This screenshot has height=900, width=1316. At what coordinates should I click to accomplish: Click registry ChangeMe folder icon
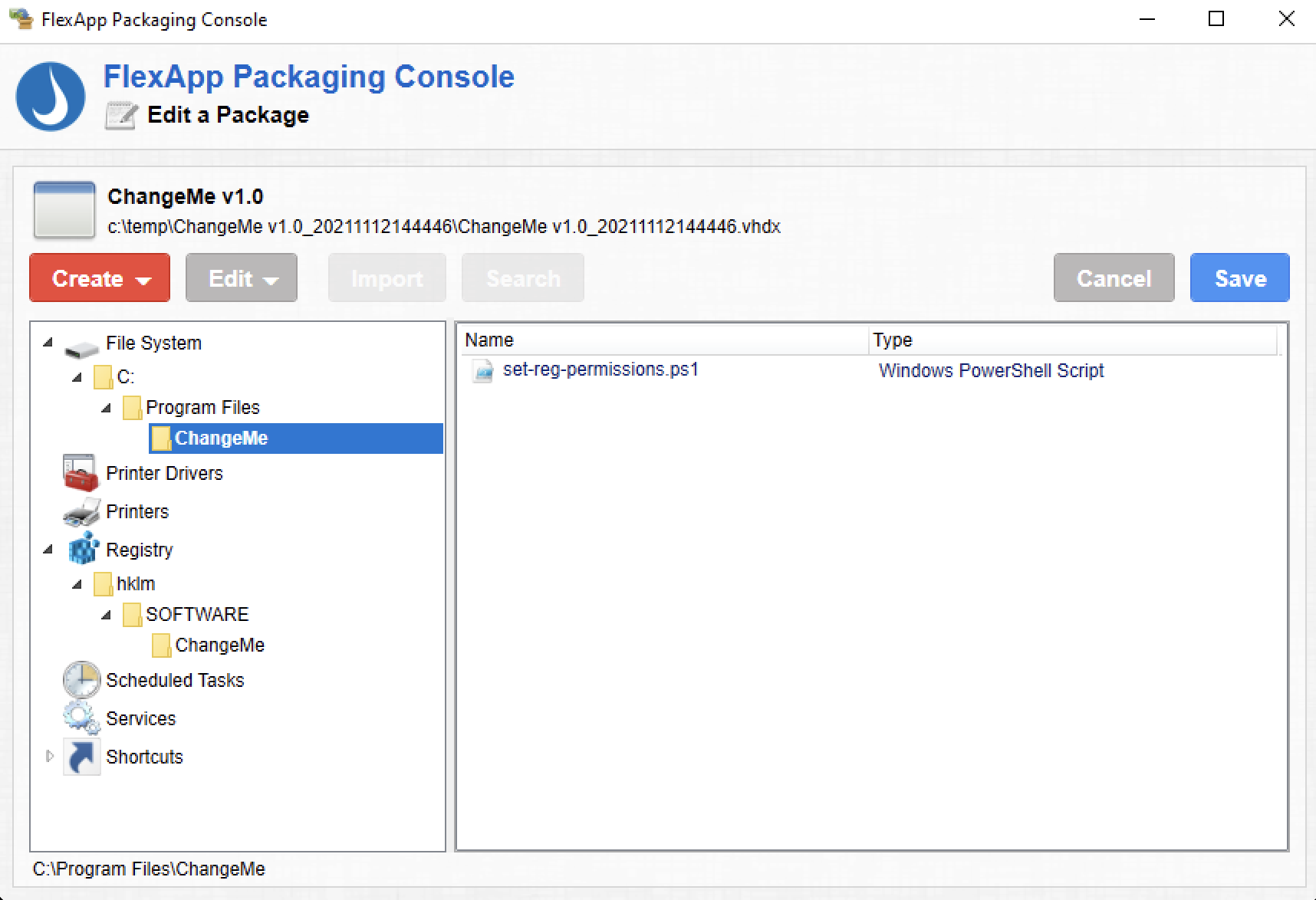tap(161, 645)
